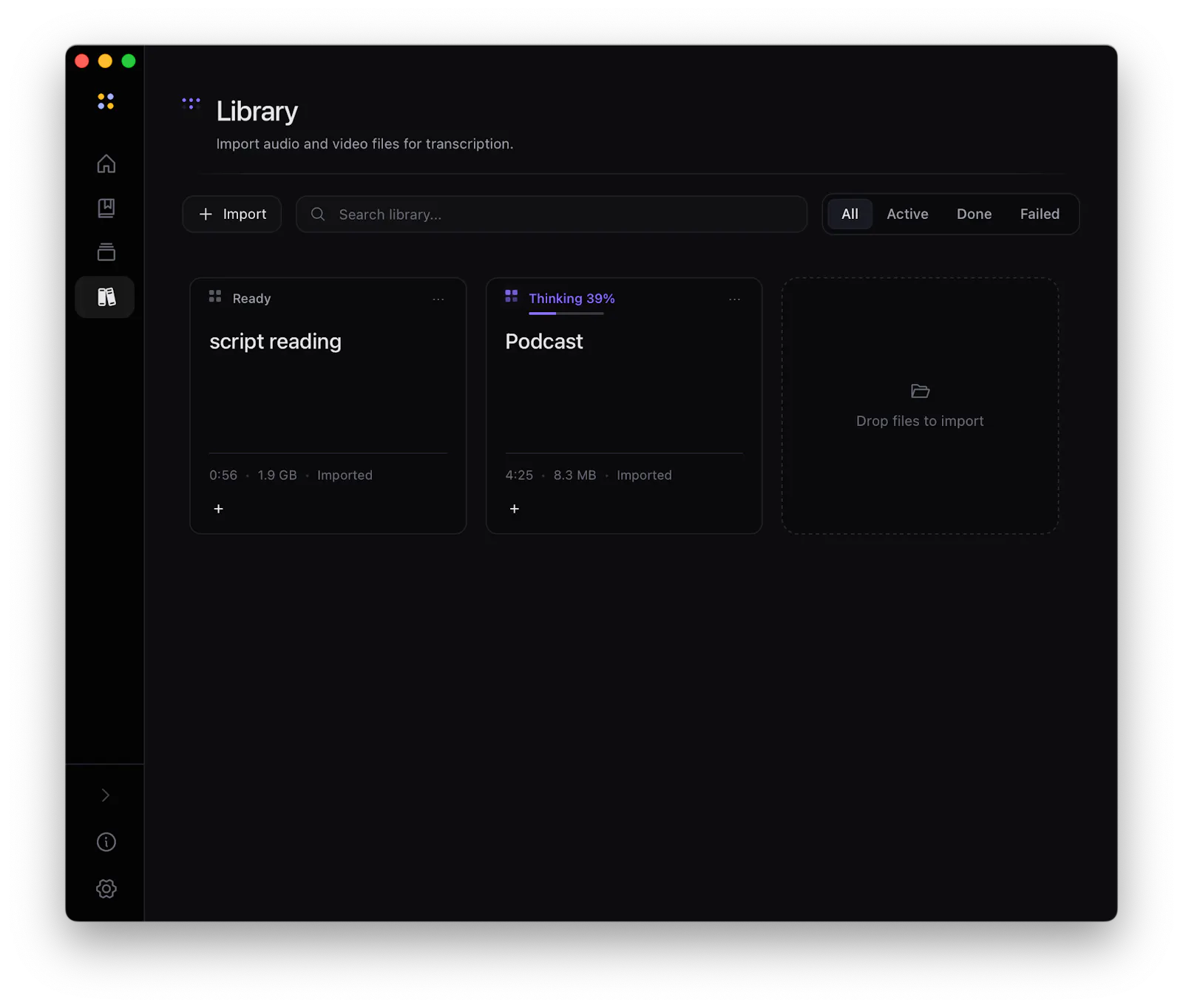The image size is (1183, 1008).
Task: Click the four-dot app logo in sidebar
Action: pos(106,101)
